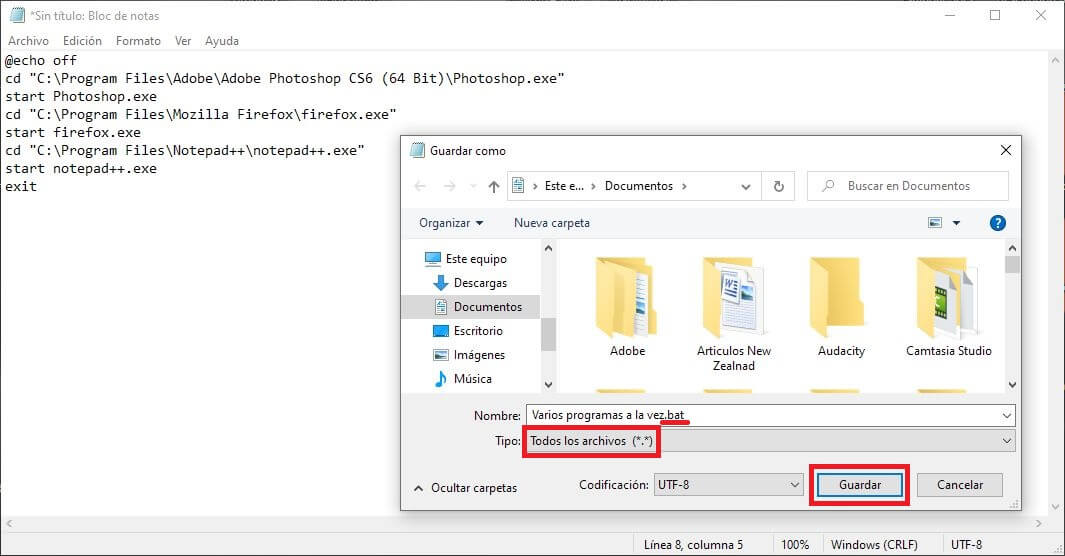Collapse folders with Ocultar carpetas
1065x556 pixels.
pos(466,487)
